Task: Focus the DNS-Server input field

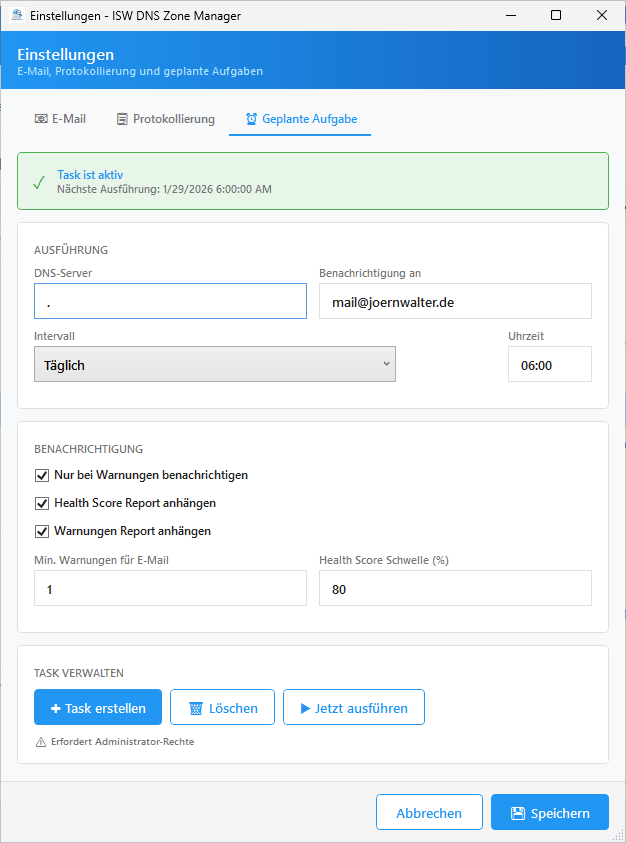Action: (x=170, y=301)
